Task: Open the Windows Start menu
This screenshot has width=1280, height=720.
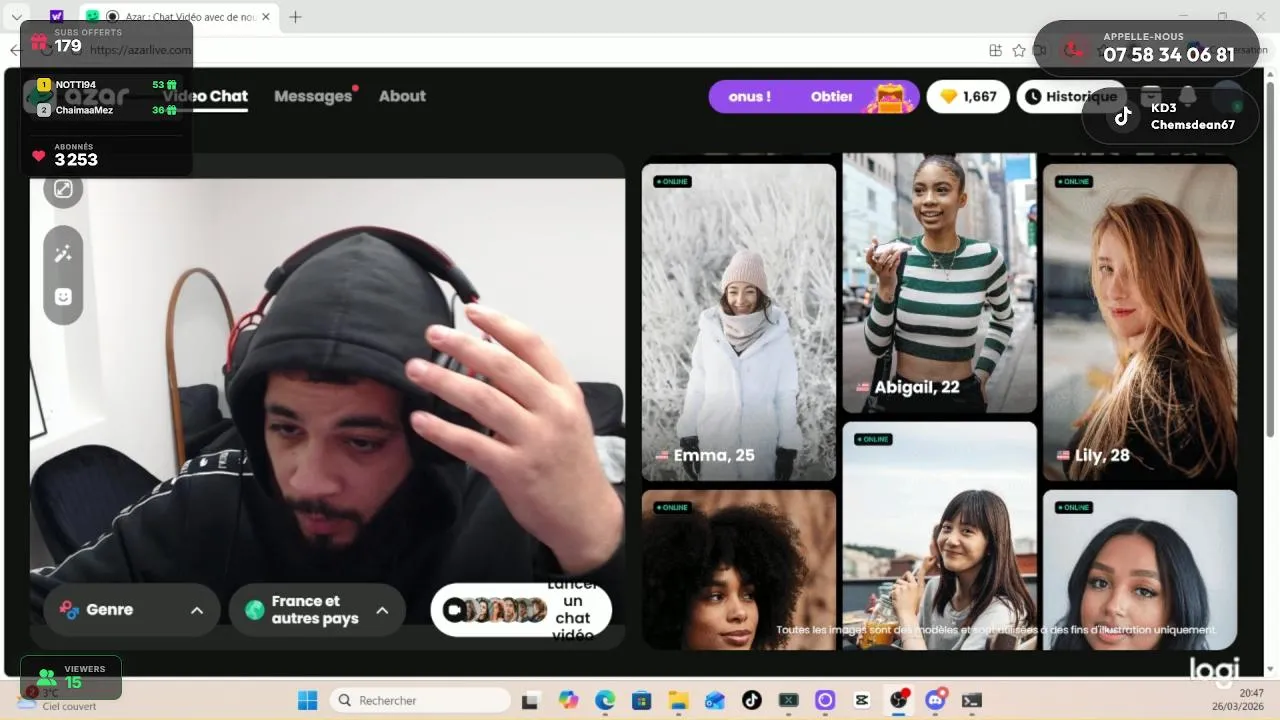Action: (x=307, y=700)
